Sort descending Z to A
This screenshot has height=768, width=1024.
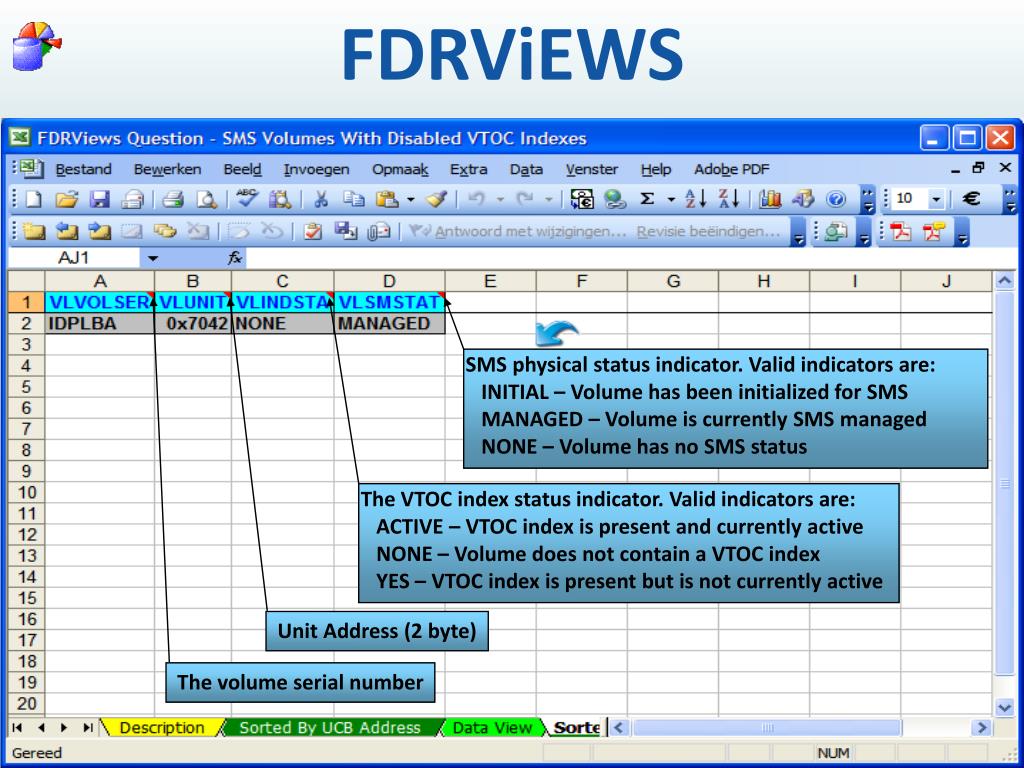[x=728, y=199]
